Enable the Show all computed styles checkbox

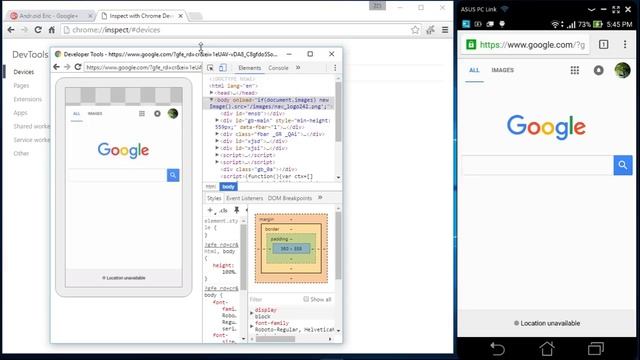tap(306, 299)
